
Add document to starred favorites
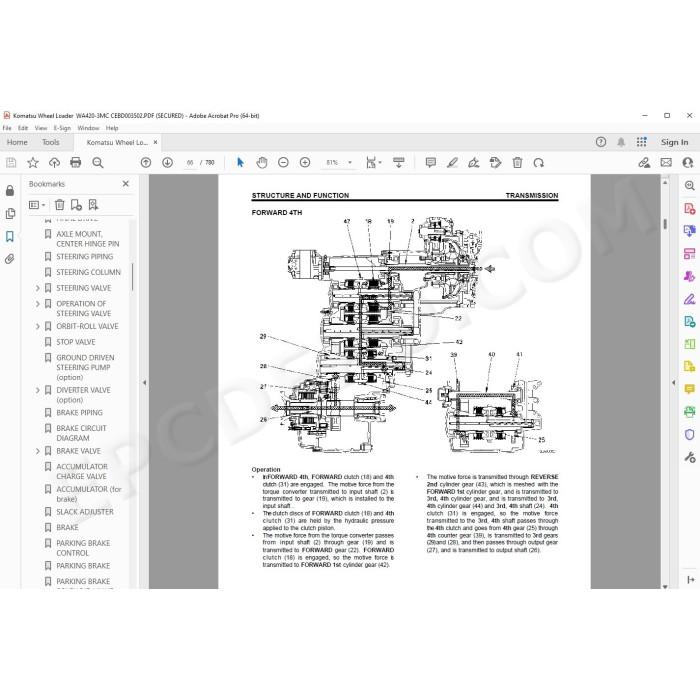[x=33, y=163]
